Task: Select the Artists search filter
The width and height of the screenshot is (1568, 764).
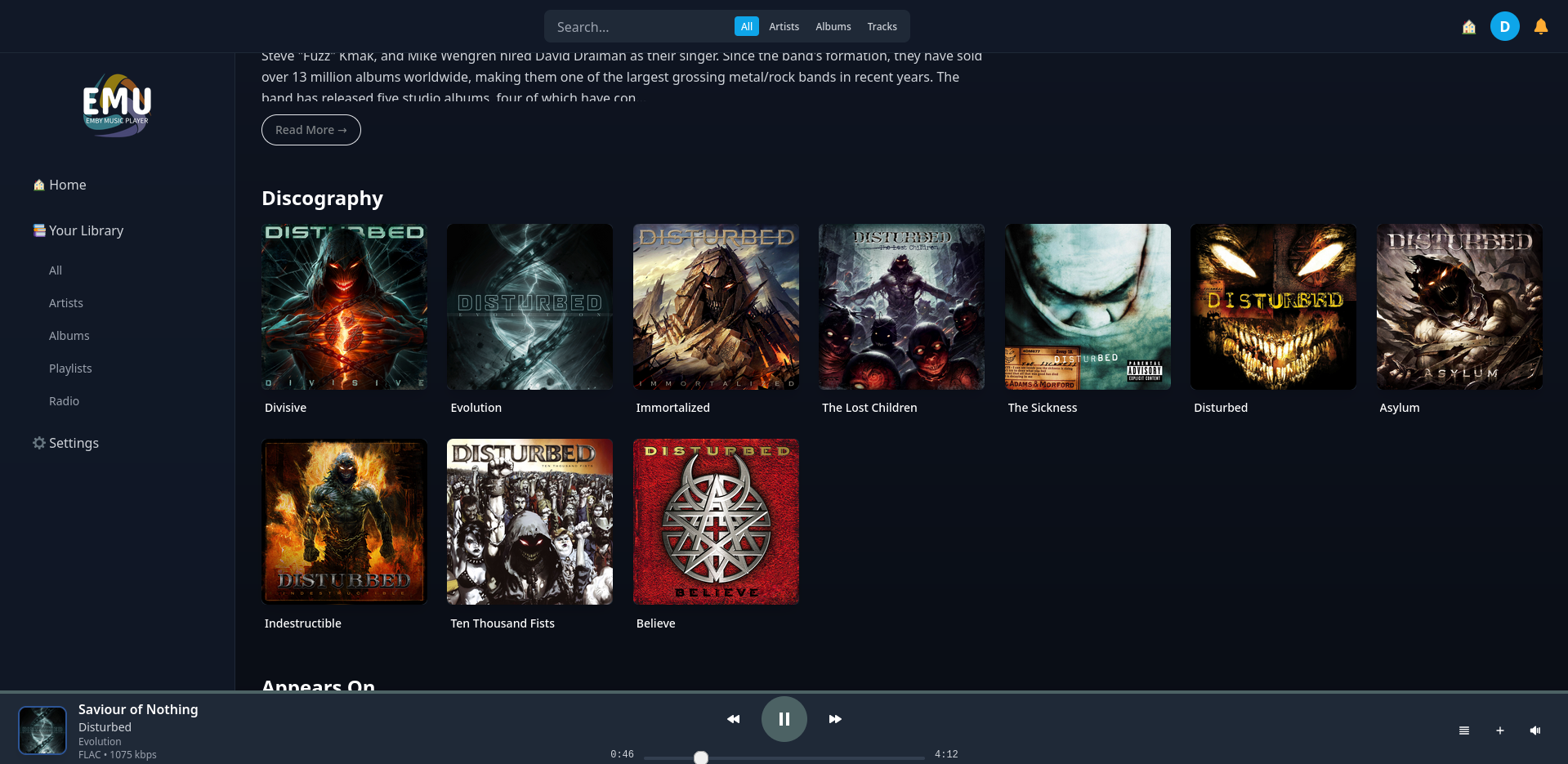Action: pos(784,26)
